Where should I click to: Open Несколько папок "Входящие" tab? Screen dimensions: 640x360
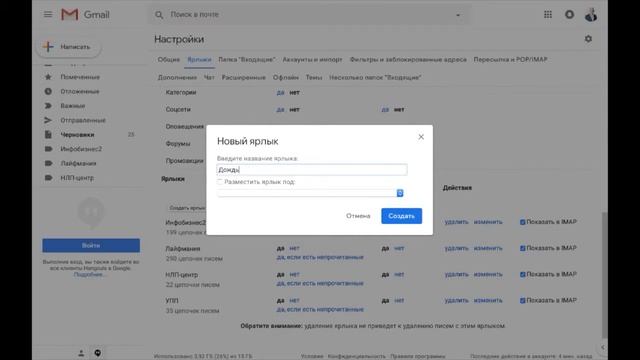click(375, 78)
